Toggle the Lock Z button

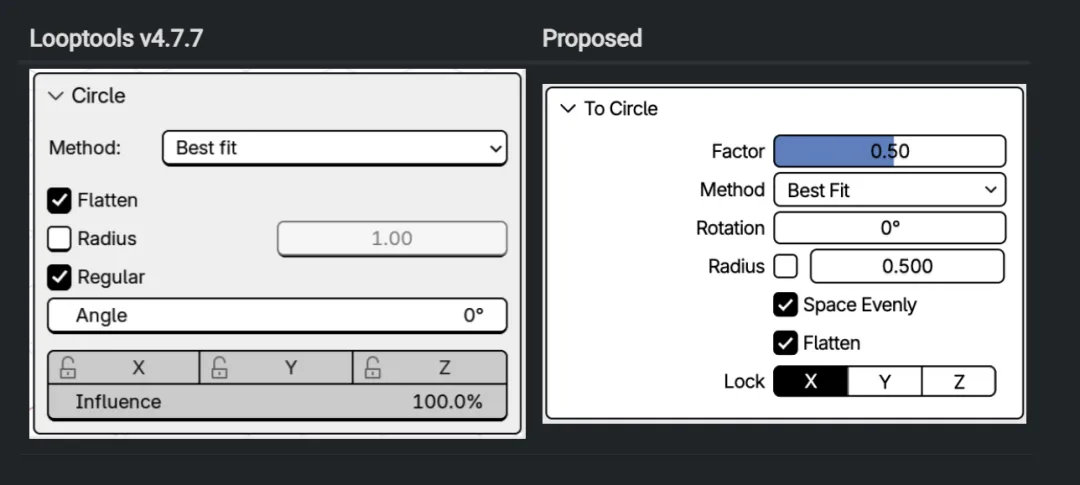pos(958,381)
